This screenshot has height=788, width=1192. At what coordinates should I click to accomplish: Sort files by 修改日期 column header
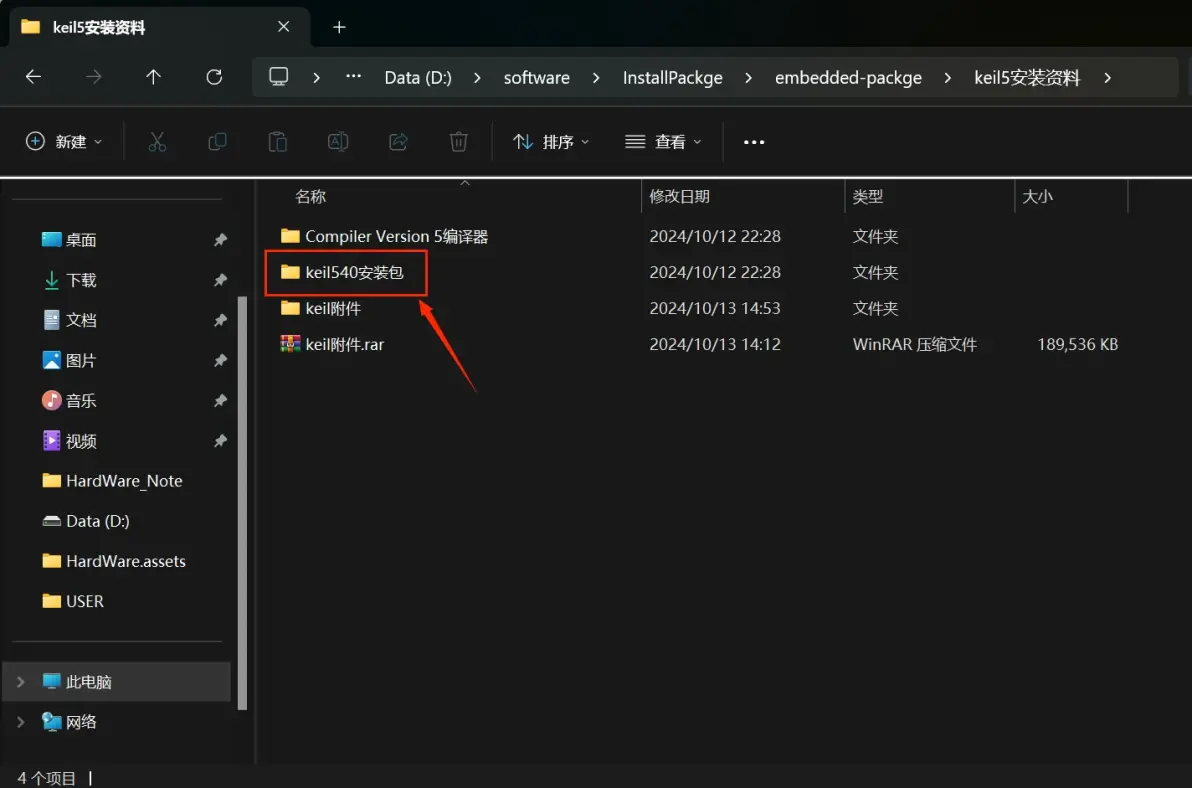680,197
